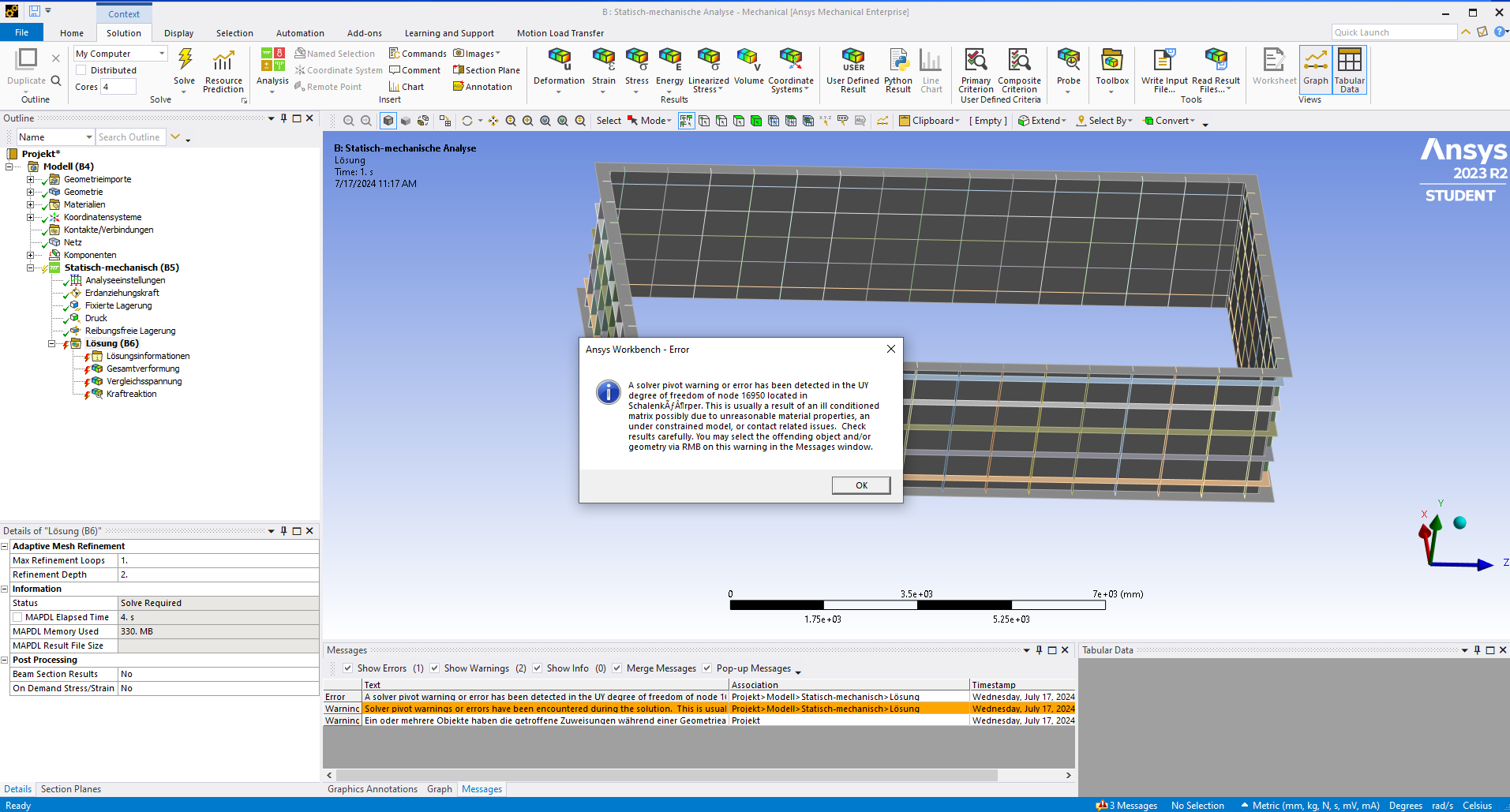The height and width of the screenshot is (812, 1510).
Task: Switch to Section Planes tab
Action: tap(71, 789)
